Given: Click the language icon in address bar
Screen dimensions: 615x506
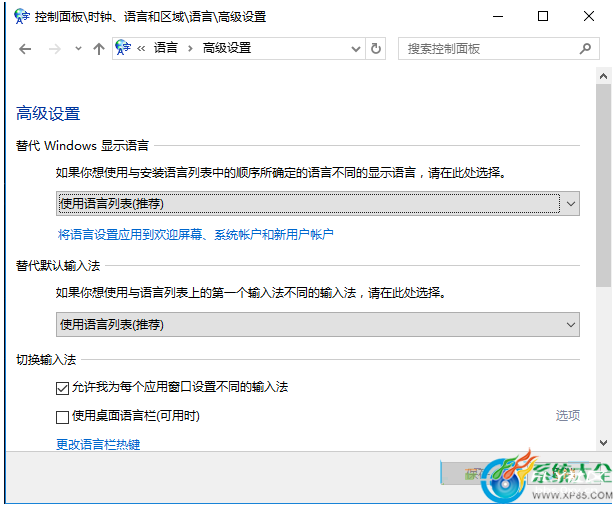Looking at the screenshot, I should coord(123,48).
